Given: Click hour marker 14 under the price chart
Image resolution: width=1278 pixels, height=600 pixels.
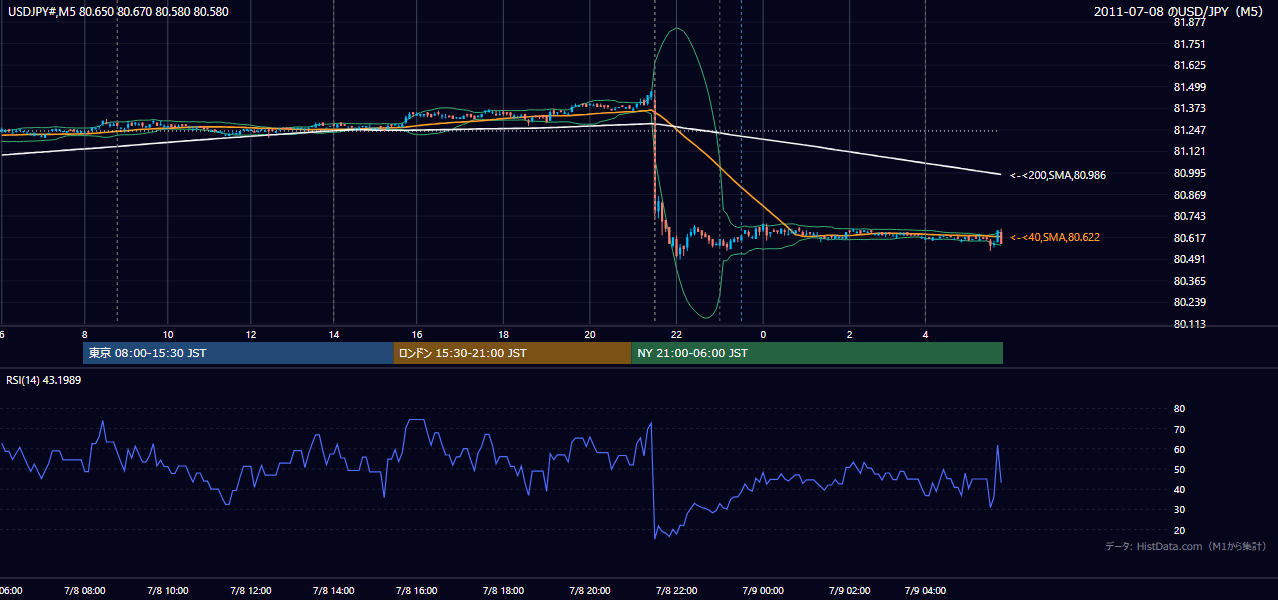Looking at the screenshot, I should point(334,334).
